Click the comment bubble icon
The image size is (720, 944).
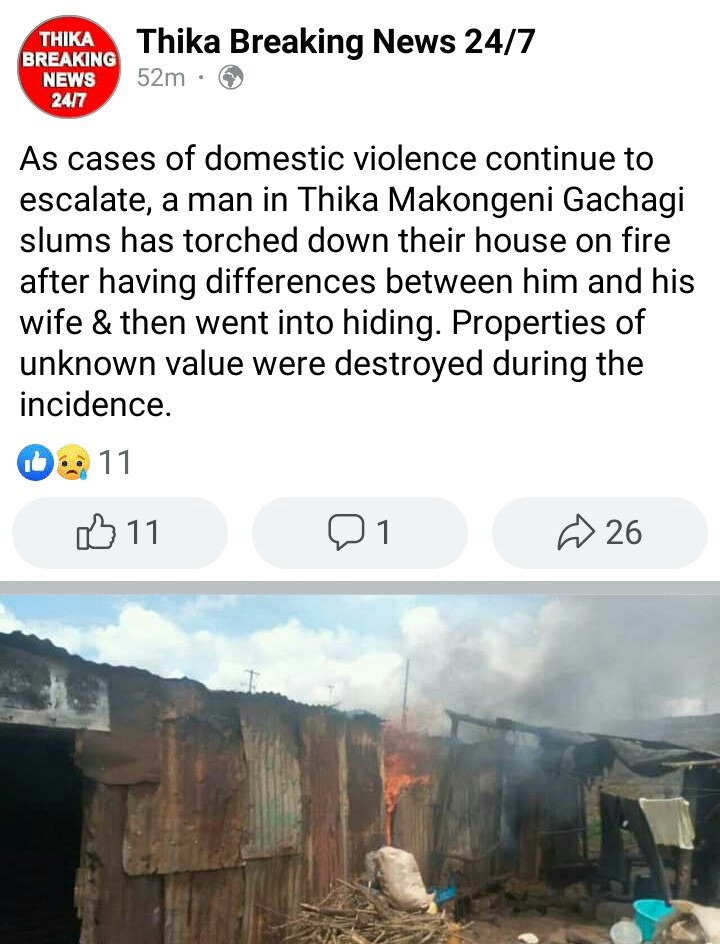click(346, 532)
